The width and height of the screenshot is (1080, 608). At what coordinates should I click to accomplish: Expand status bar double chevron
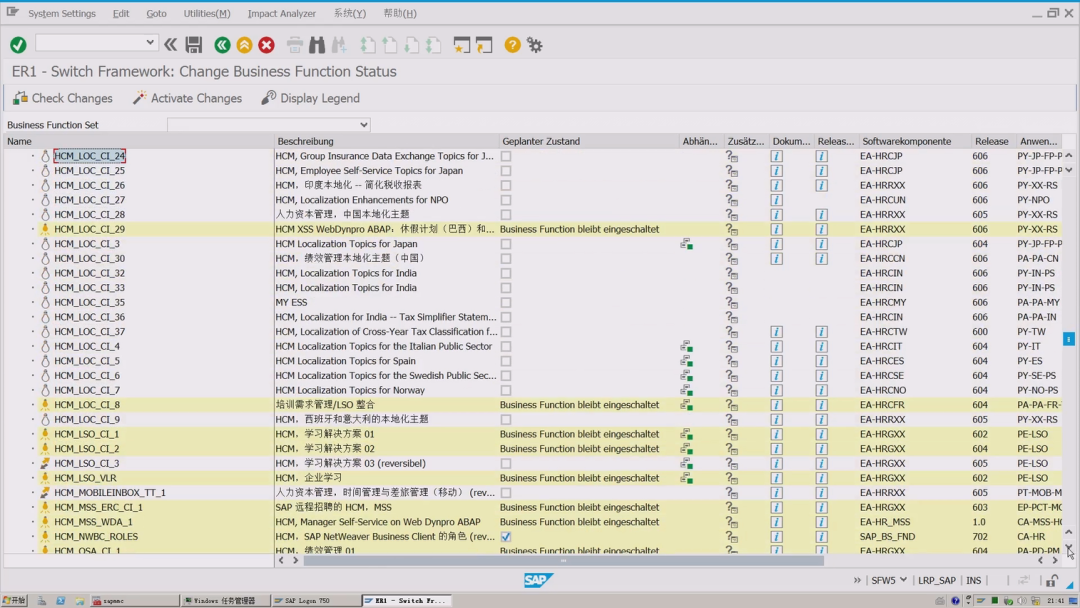857,580
